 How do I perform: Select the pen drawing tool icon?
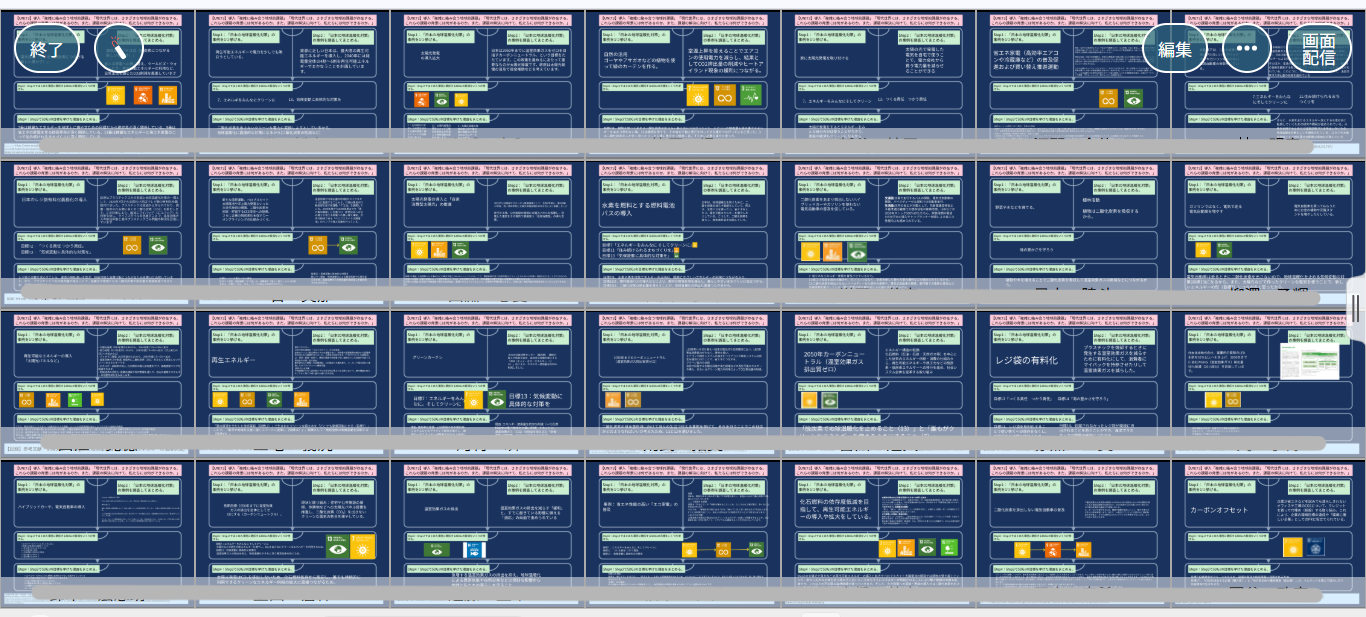click(x=119, y=47)
